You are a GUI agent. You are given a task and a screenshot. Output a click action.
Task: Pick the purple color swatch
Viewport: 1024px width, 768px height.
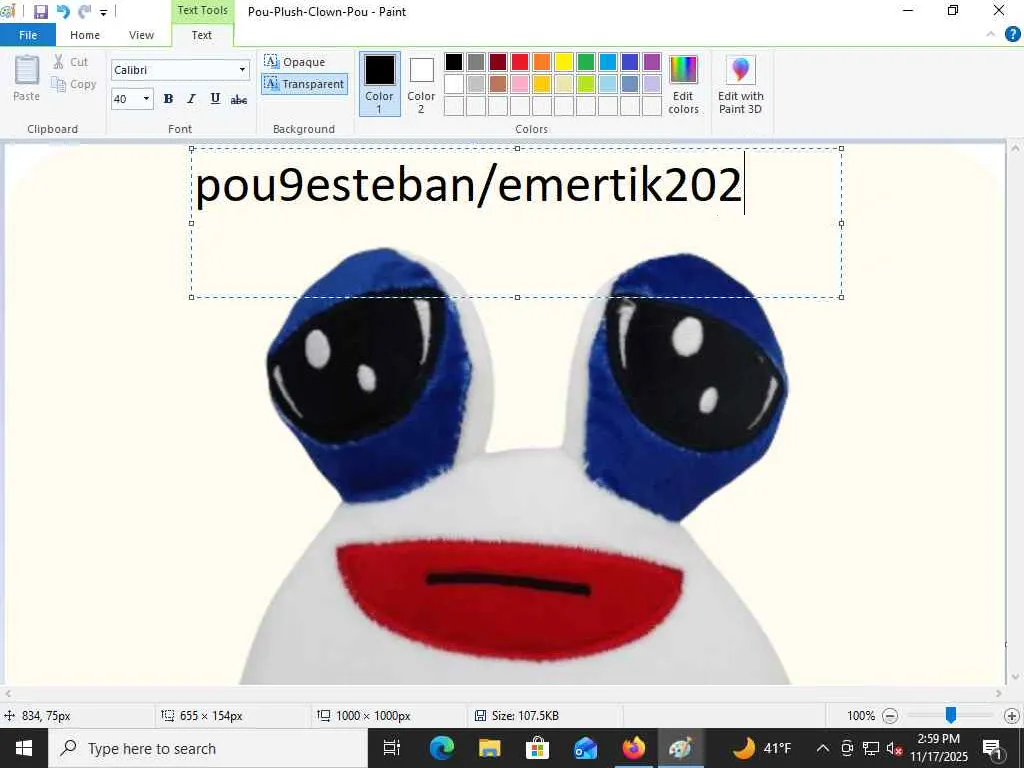click(x=652, y=62)
